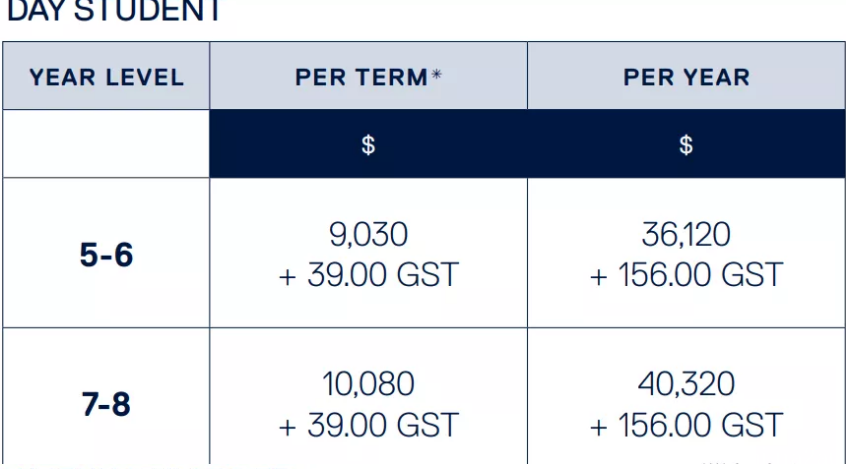Click 156.00 GST in the 7-8 row
The height and width of the screenshot is (469, 846).
click(700, 425)
